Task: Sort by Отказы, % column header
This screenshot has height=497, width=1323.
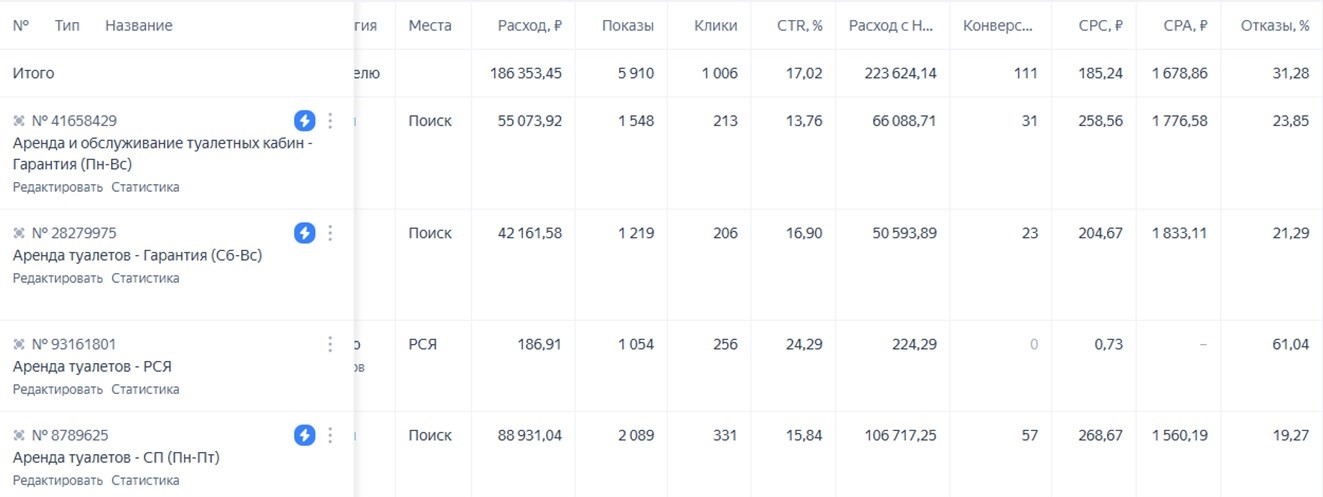Action: tap(1274, 25)
